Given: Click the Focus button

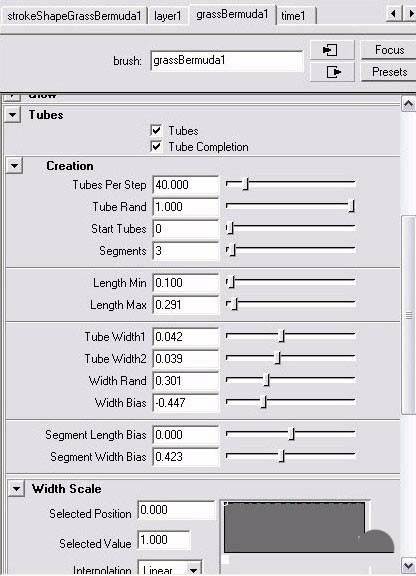Looking at the screenshot, I should tap(389, 50).
